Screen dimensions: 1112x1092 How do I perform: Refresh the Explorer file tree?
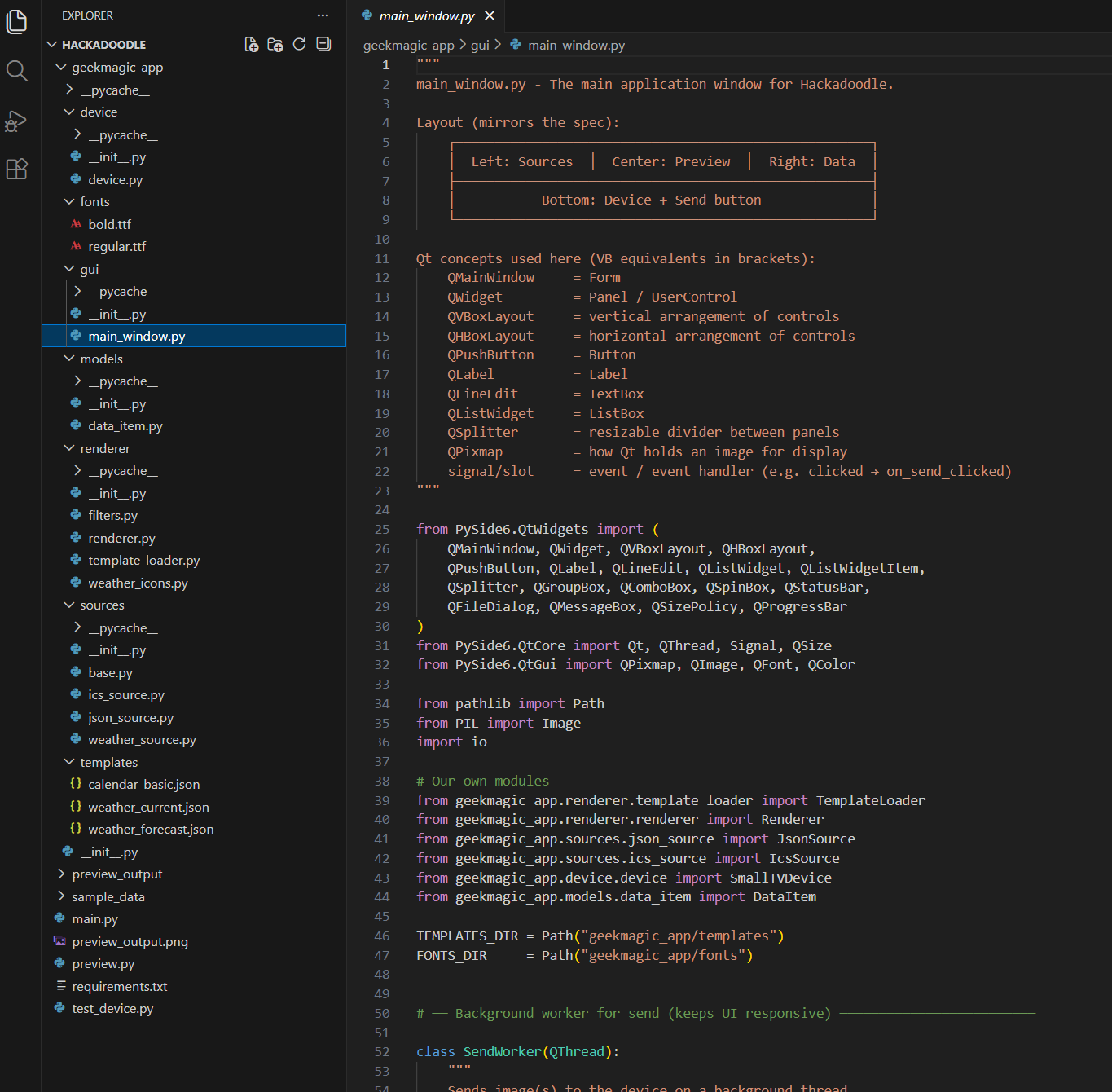pyautogui.click(x=299, y=45)
